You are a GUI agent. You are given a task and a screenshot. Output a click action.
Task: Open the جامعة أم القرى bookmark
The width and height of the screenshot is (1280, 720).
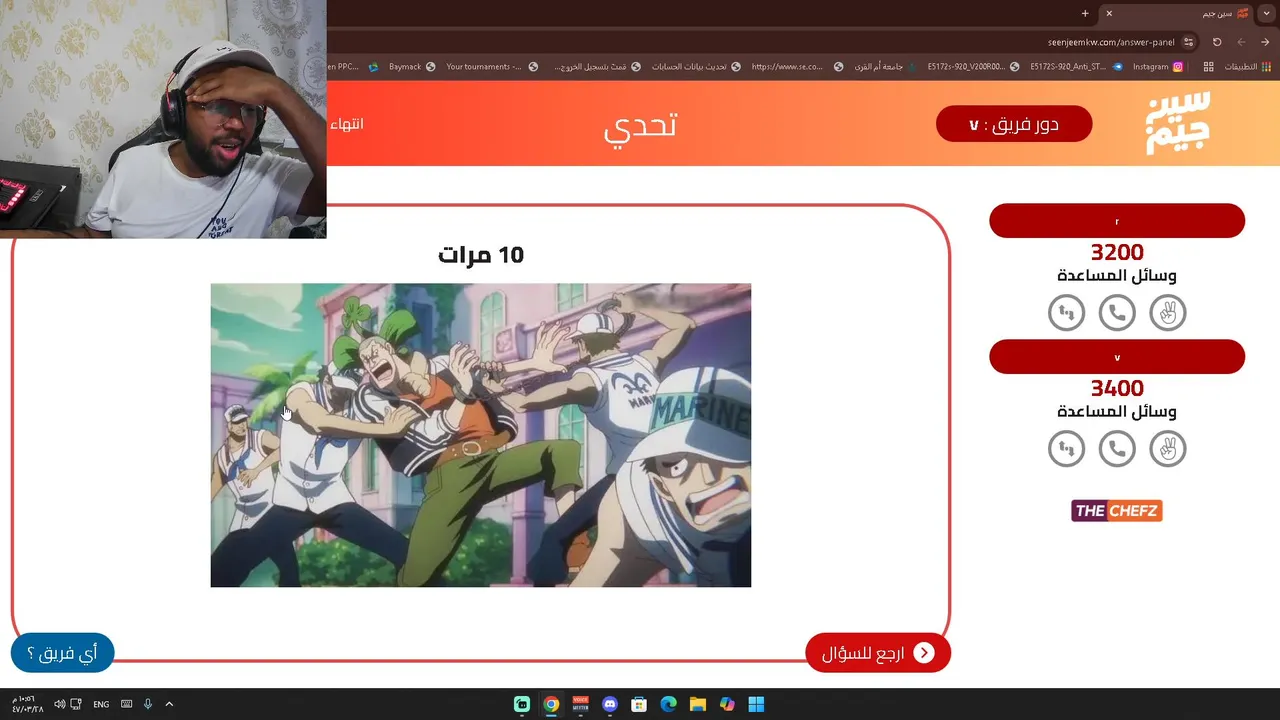887,67
